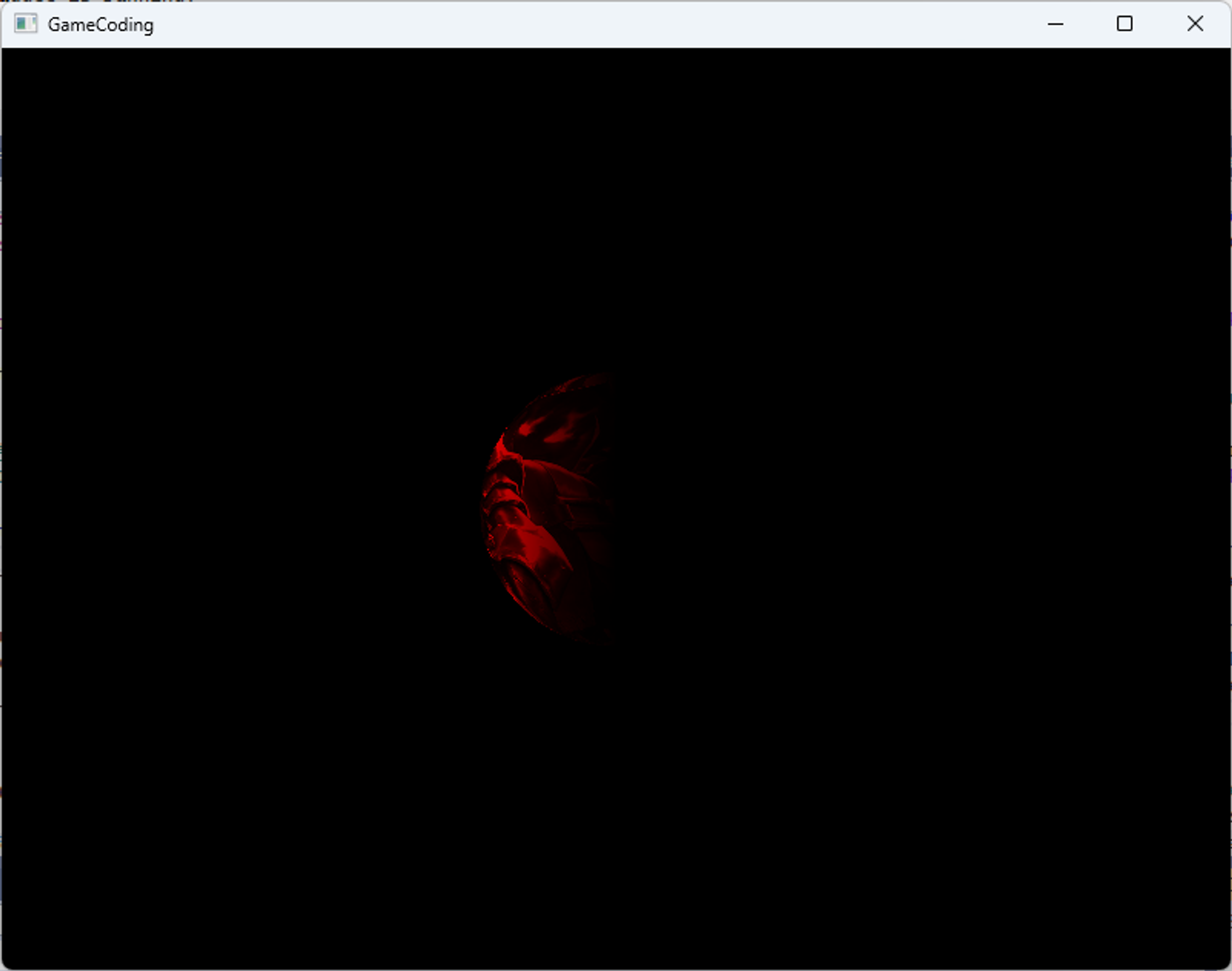Click black viewport area left of sphere
The height and width of the screenshot is (971, 1232).
pos(246,511)
